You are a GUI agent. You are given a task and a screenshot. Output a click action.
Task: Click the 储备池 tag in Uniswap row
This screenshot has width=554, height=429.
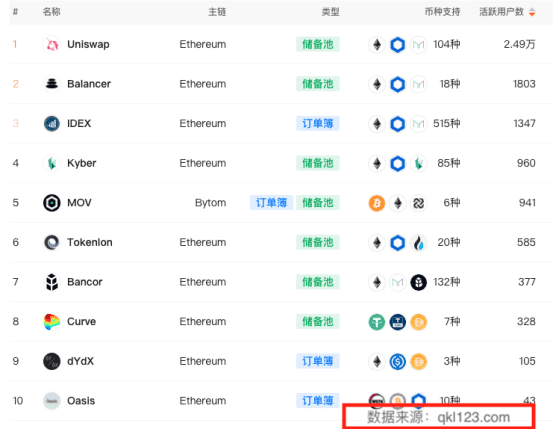click(x=318, y=44)
